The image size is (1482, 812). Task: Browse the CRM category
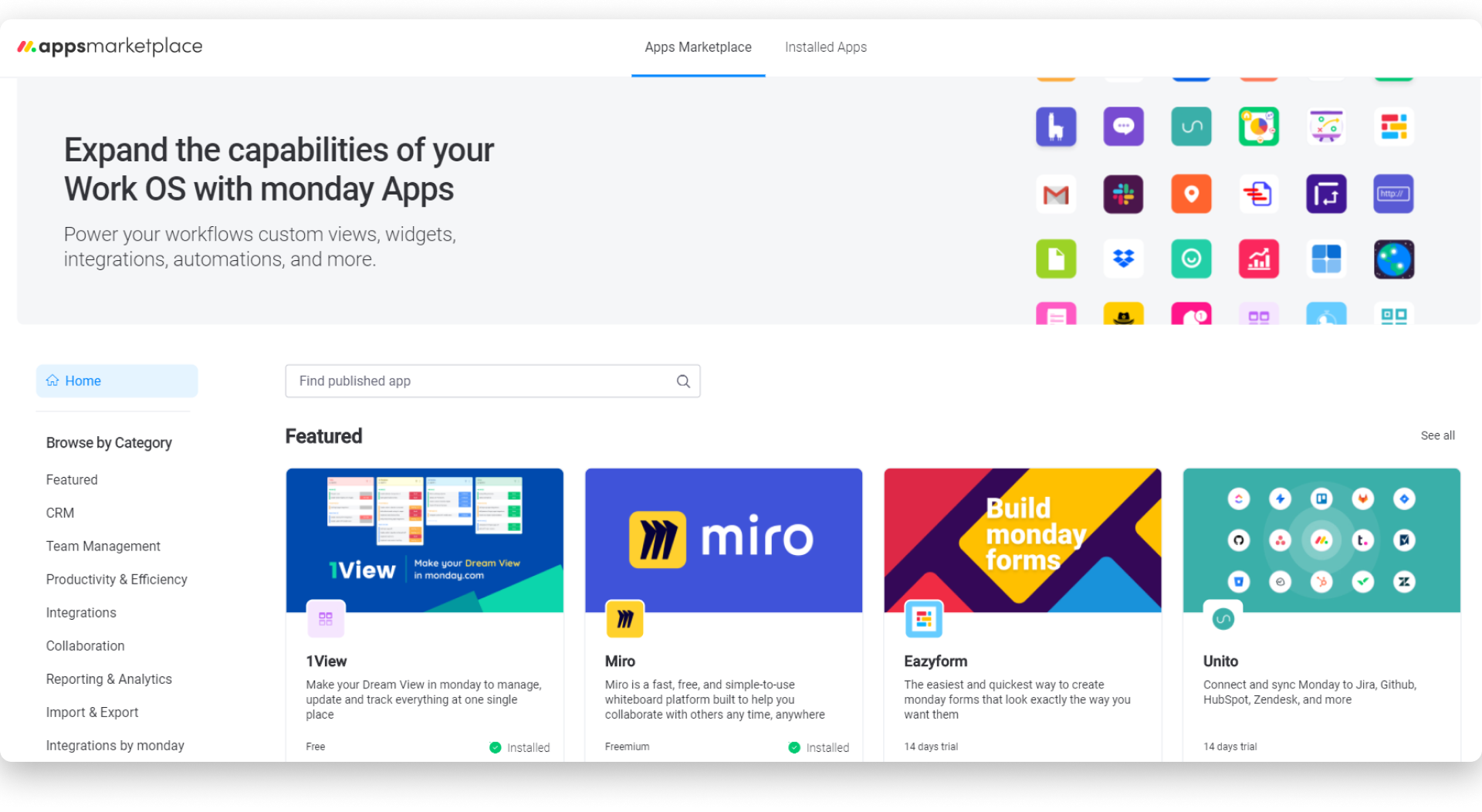coord(59,513)
